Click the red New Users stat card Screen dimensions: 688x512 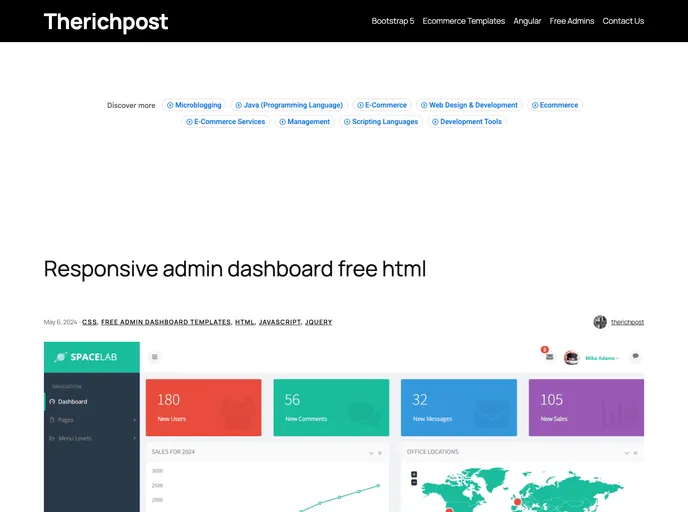[x=203, y=407]
